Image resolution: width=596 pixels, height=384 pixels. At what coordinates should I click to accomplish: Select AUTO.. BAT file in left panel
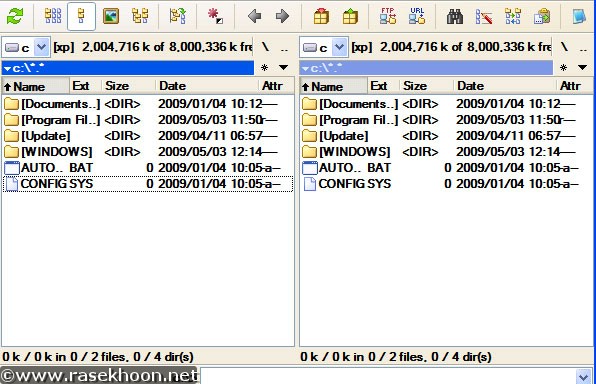tap(148, 168)
